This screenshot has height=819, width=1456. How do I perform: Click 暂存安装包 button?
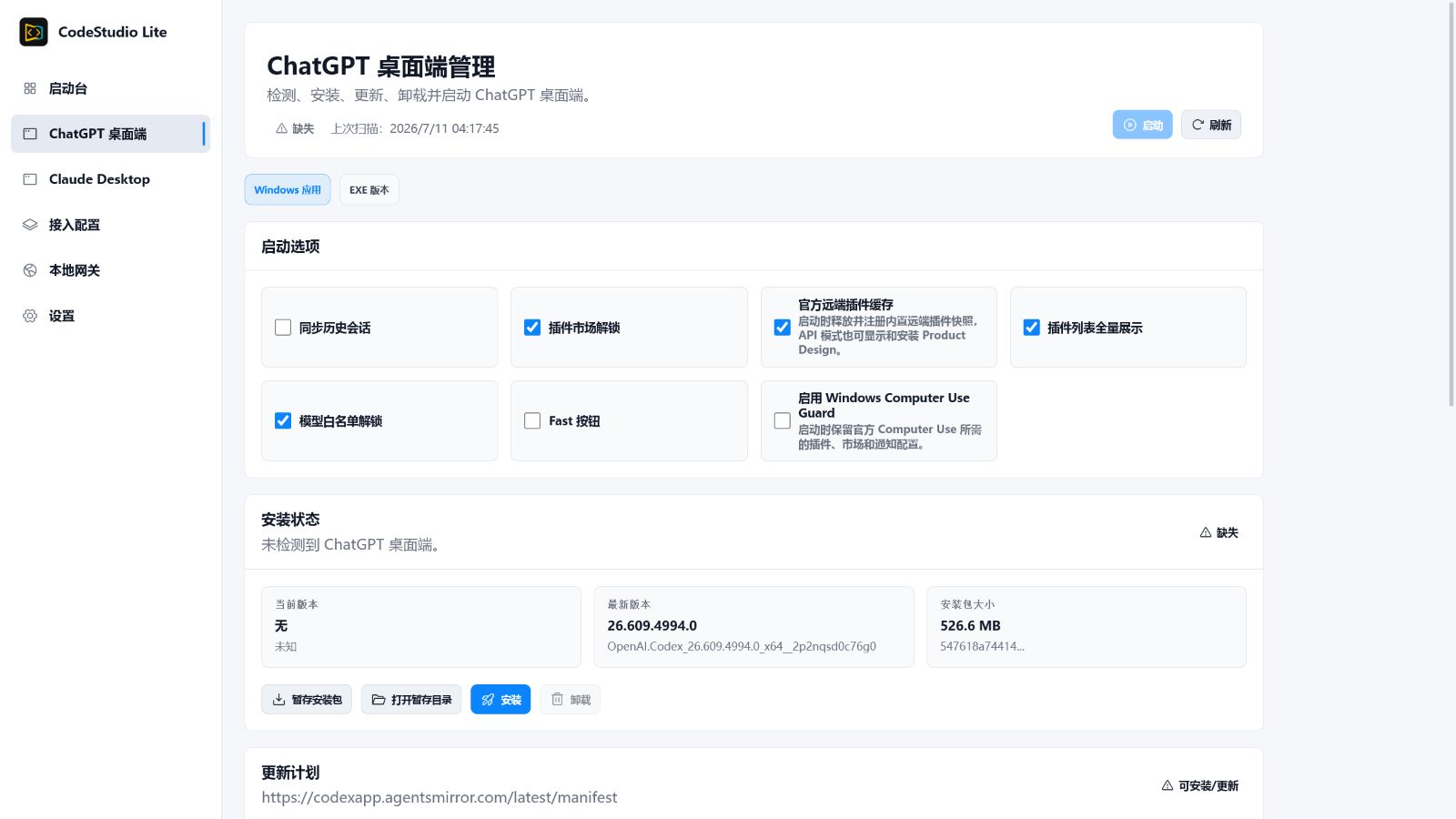307,700
